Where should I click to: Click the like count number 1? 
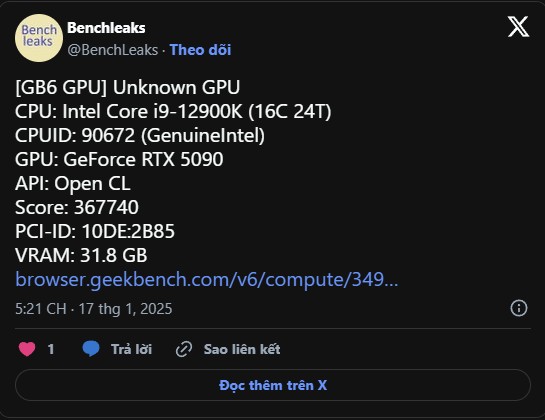click(51, 349)
